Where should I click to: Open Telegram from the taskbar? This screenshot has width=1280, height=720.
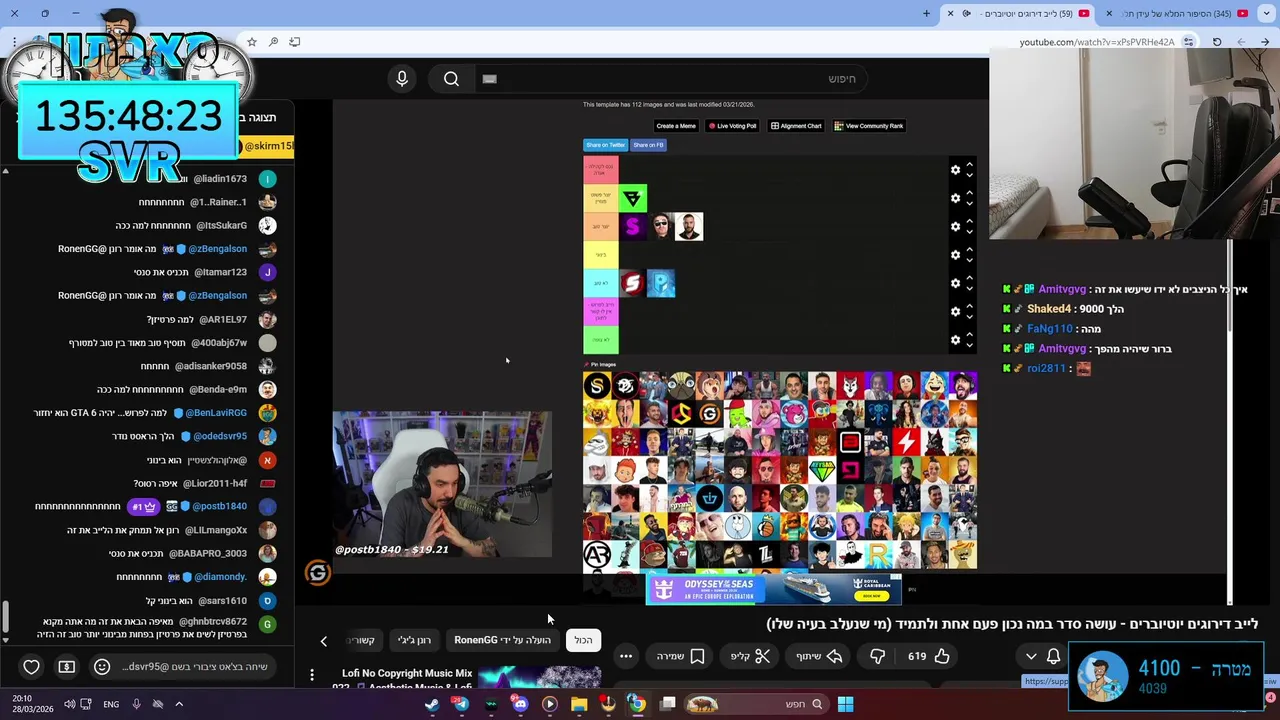click(x=460, y=704)
